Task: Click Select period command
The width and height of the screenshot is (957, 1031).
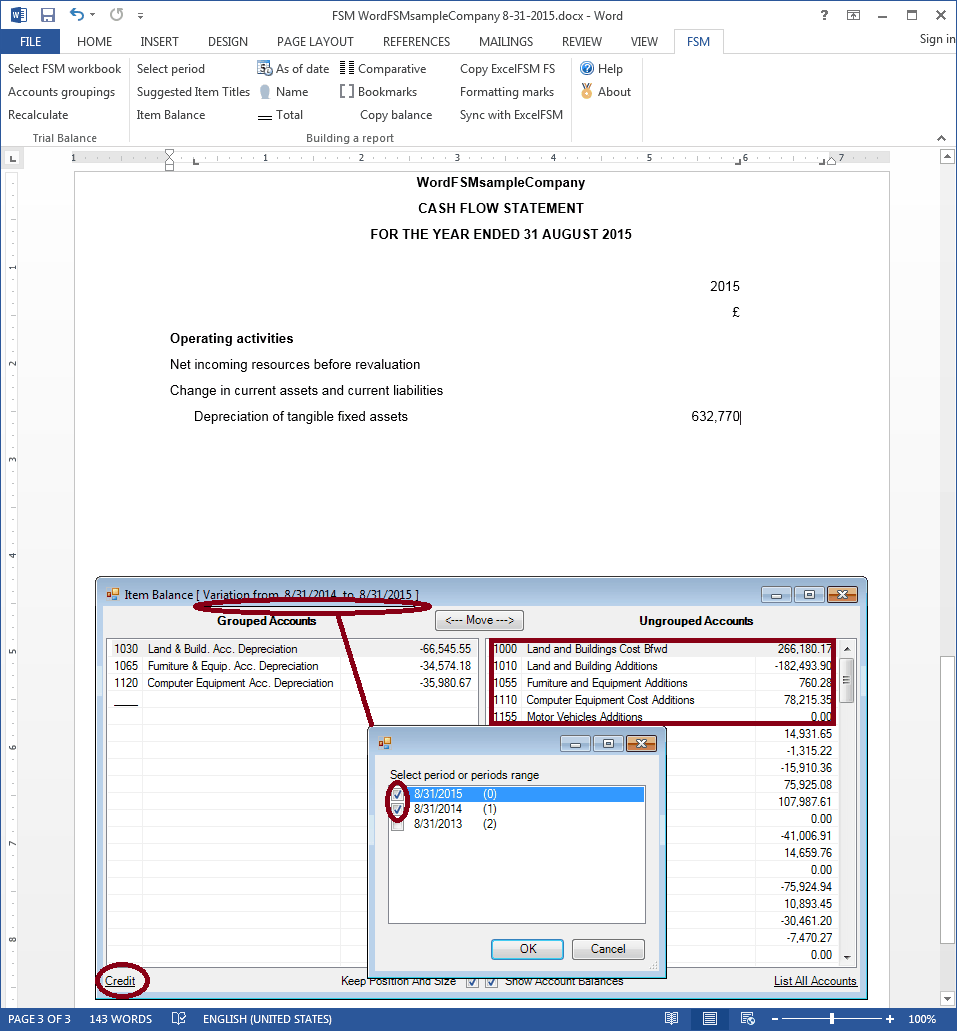Action: [x=170, y=68]
